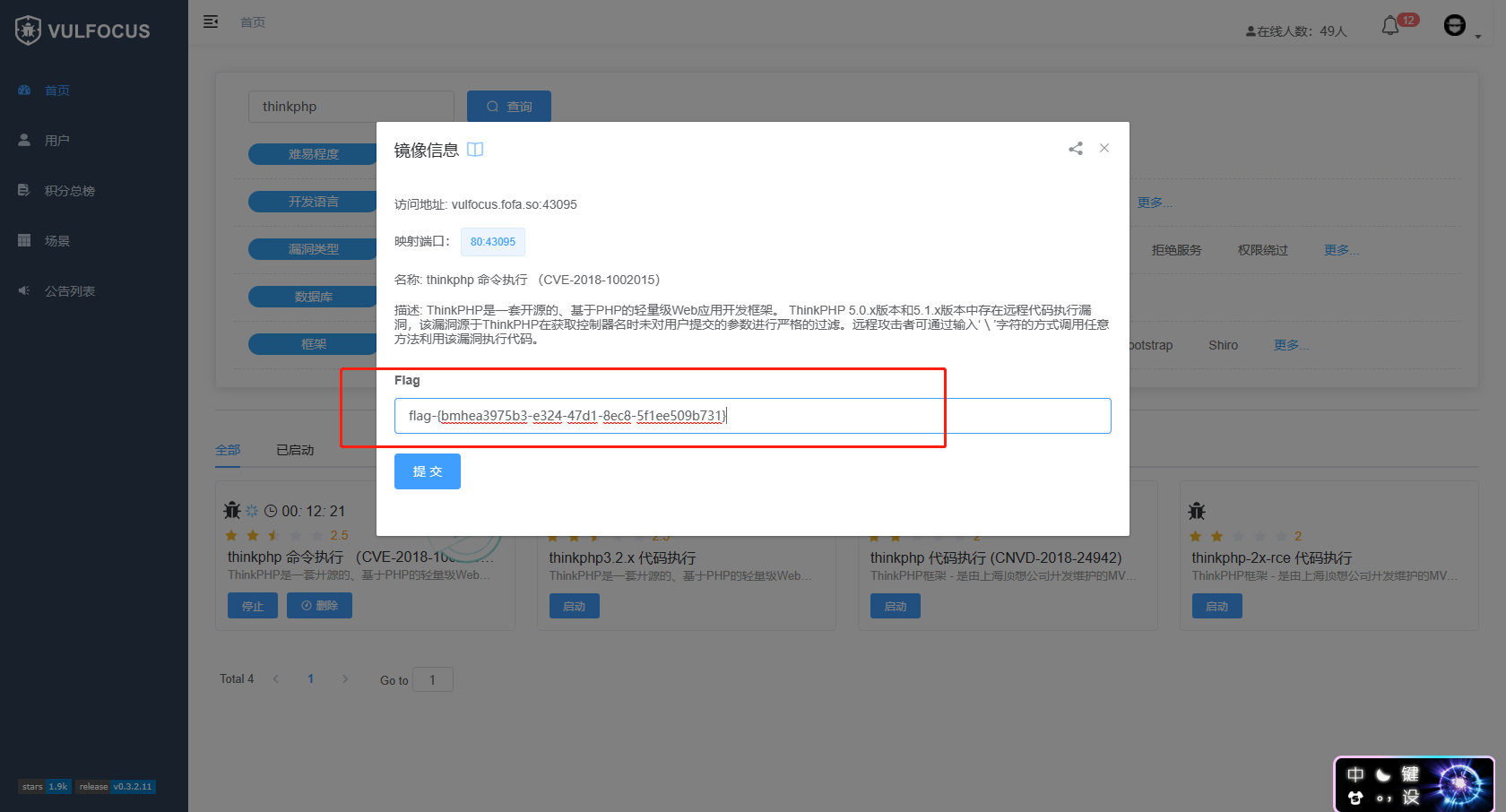Open the user avatar dropdown menu

pos(1454,25)
